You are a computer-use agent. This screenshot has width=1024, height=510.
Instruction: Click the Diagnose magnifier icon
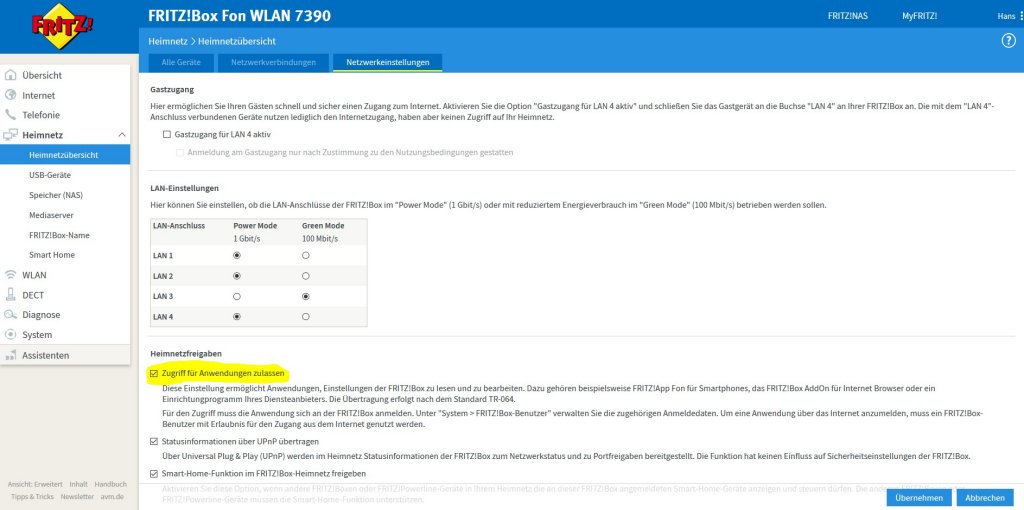click(11, 315)
